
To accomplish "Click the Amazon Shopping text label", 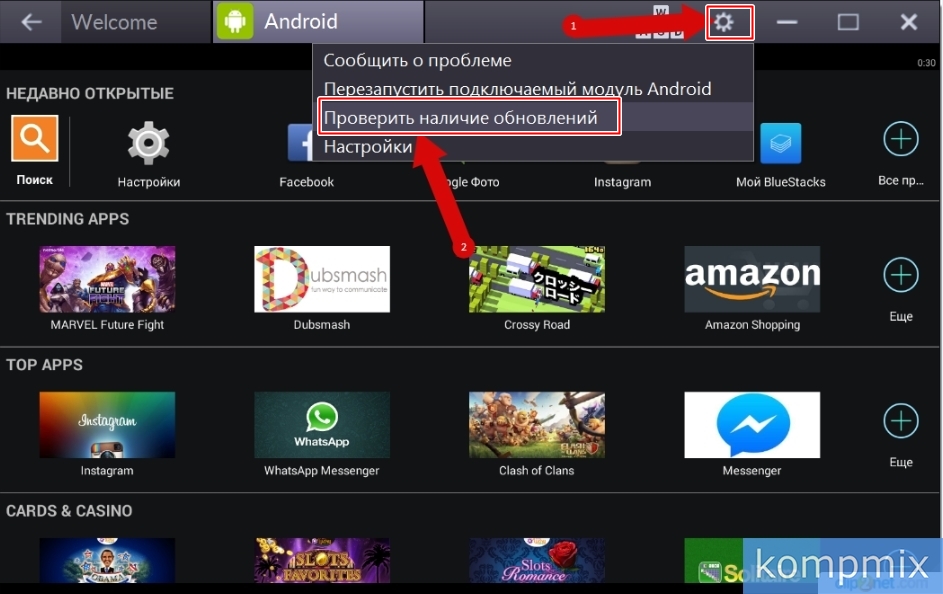I will [x=752, y=325].
